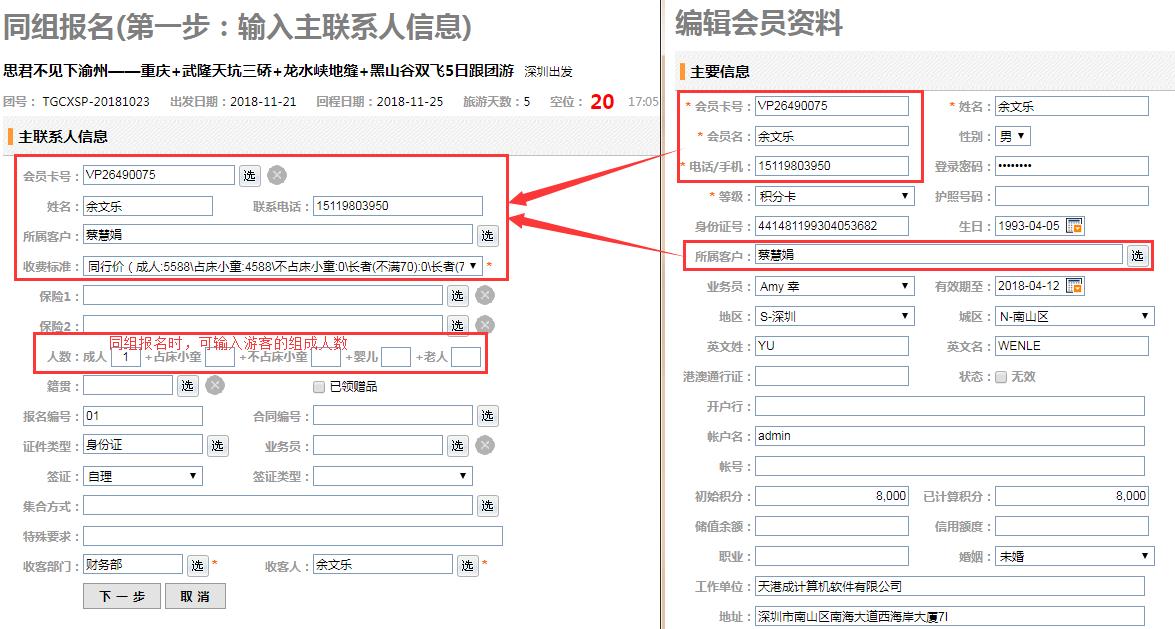Image resolution: width=1175 pixels, height=629 pixels.
Task: Expand the 地区 dropdown showing S-深圳
Action: pyautogui.click(x=834, y=316)
